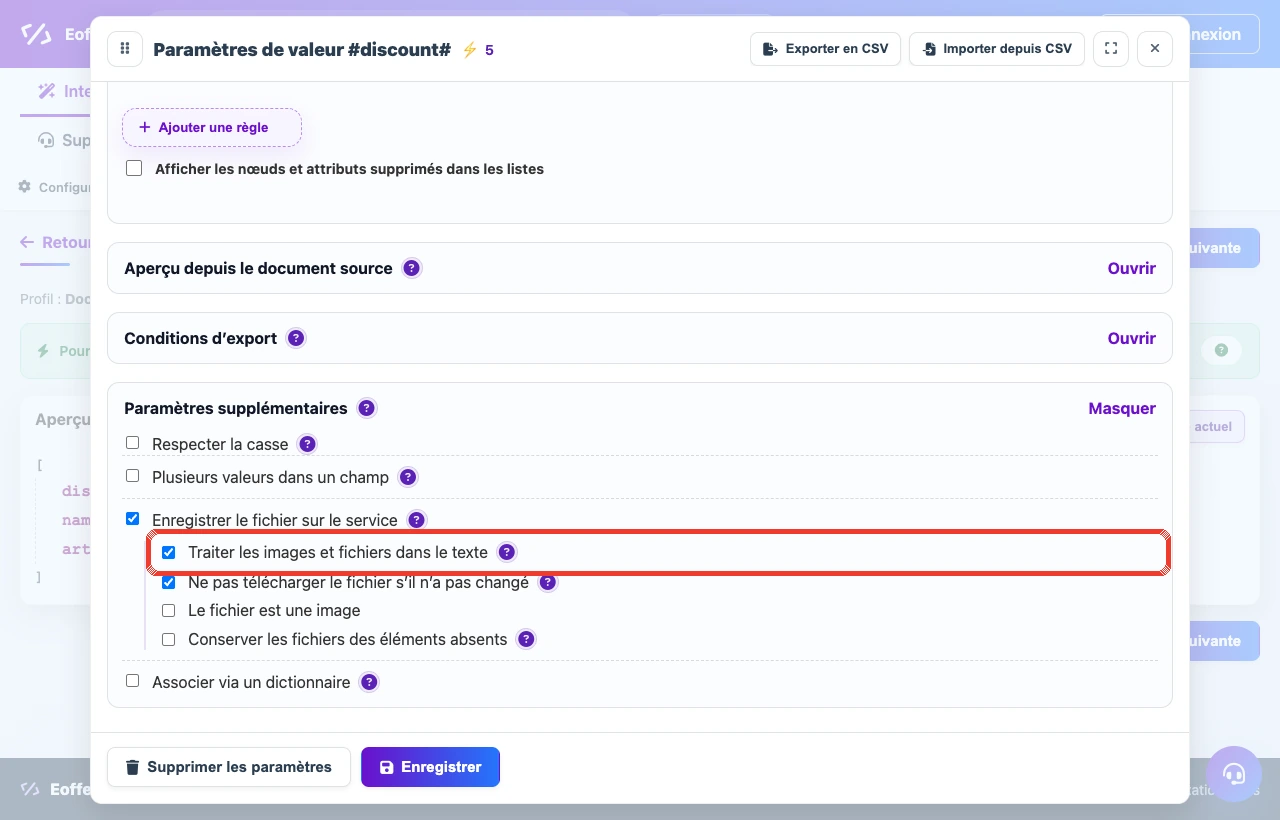Uncheck Ne pas télécharger le fichier s'il n'a pas changé
Screen dimensions: 1280x820
(x=169, y=582)
